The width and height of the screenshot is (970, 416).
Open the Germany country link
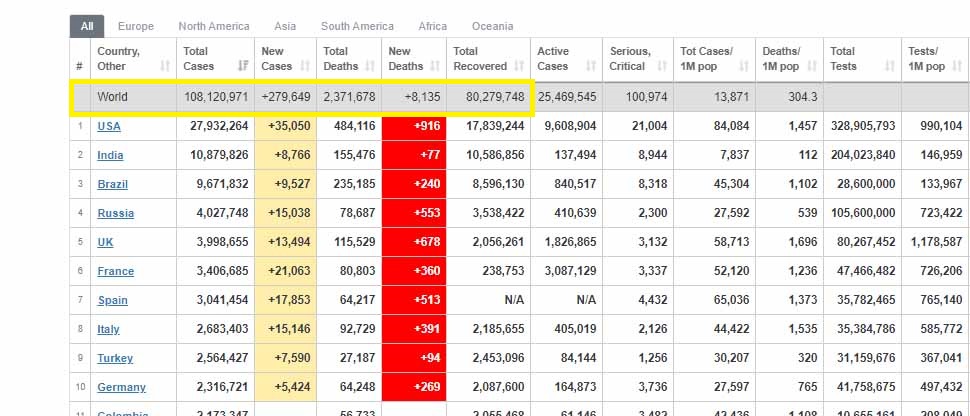click(x=121, y=388)
